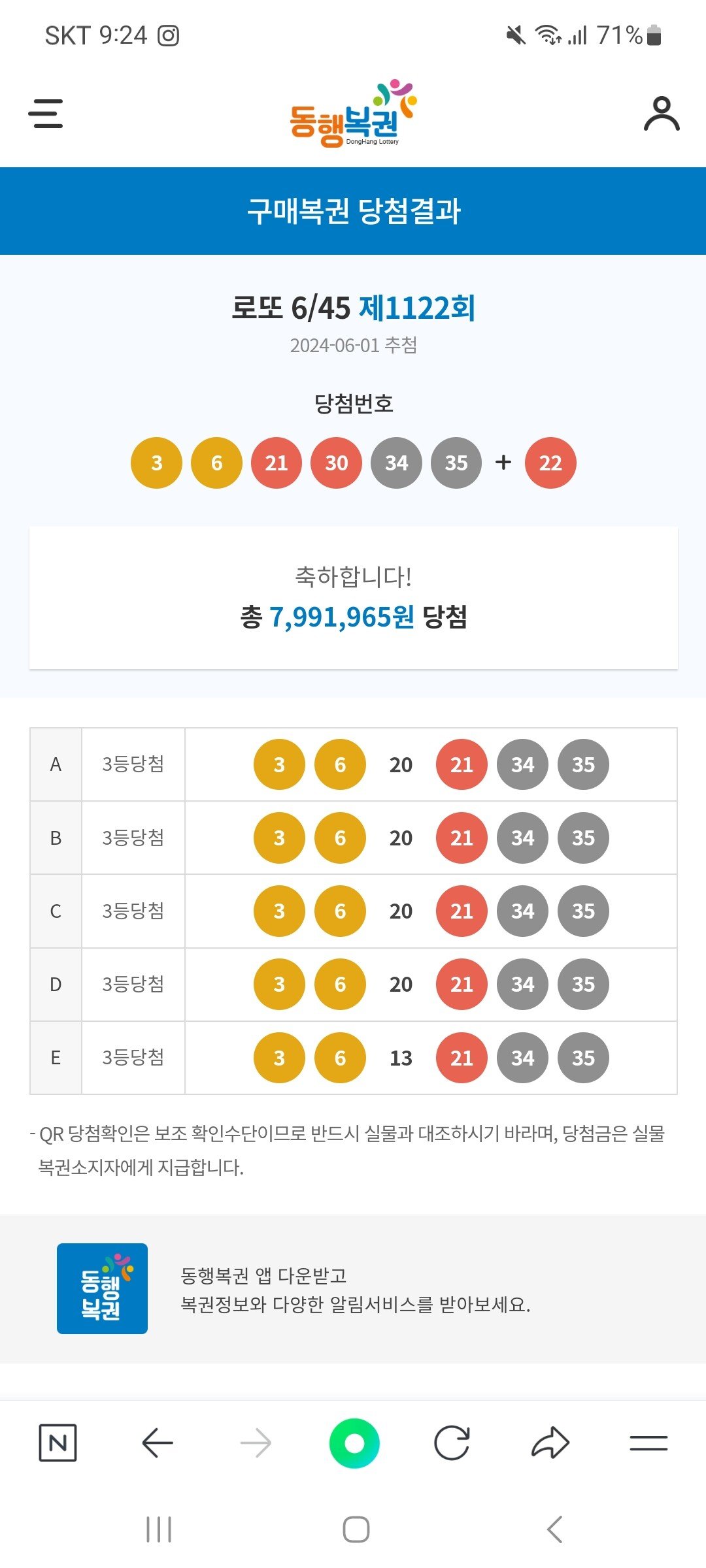
Task: Share the page with share arrow
Action: [x=550, y=1443]
